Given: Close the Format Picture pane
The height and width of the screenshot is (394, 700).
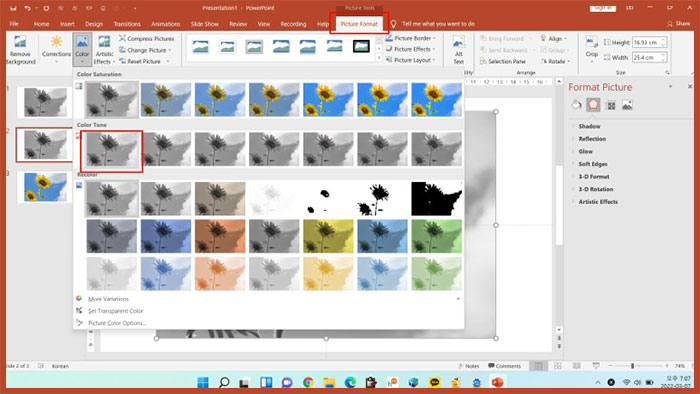Looking at the screenshot, I should pyautogui.click(x=690, y=87).
